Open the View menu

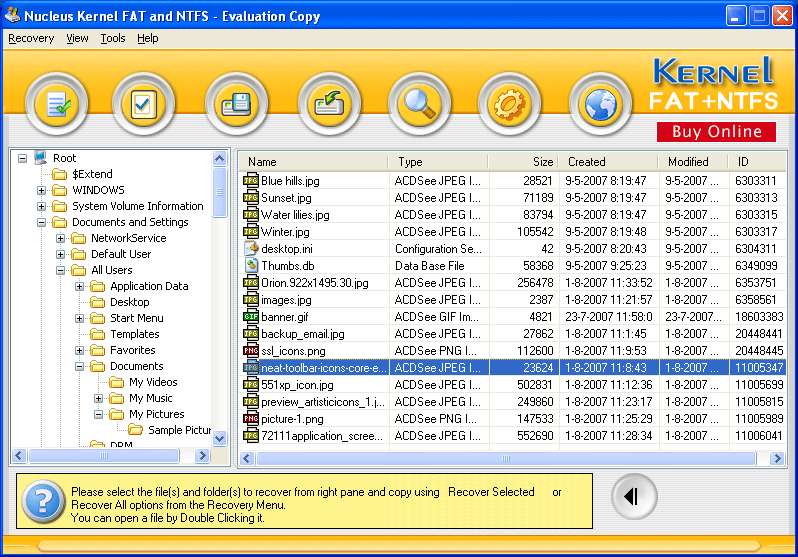click(x=77, y=38)
